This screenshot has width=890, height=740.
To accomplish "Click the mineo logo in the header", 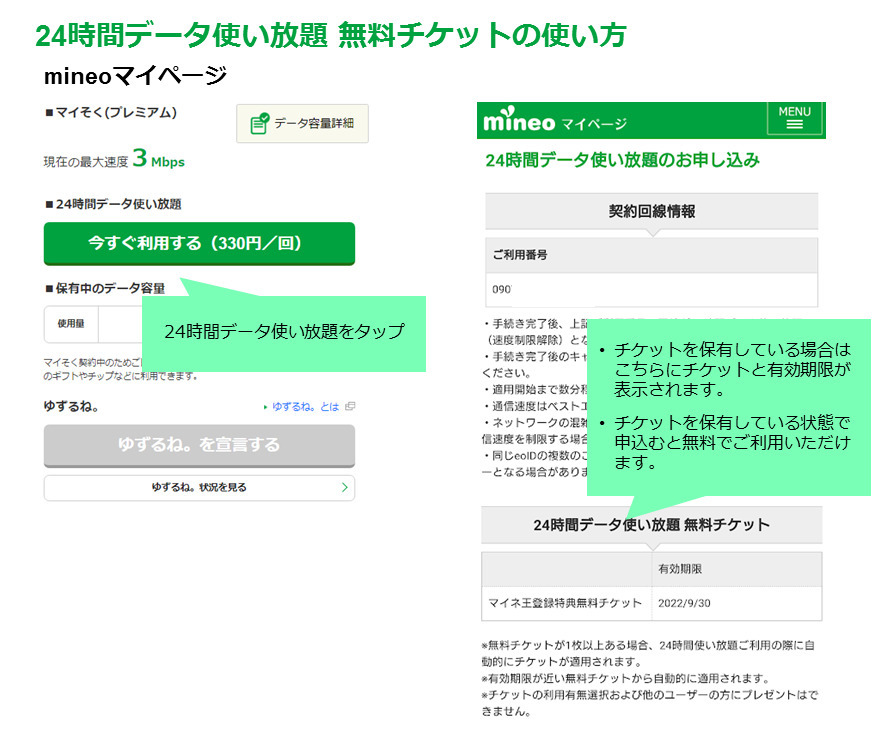I will pyautogui.click(x=518, y=122).
